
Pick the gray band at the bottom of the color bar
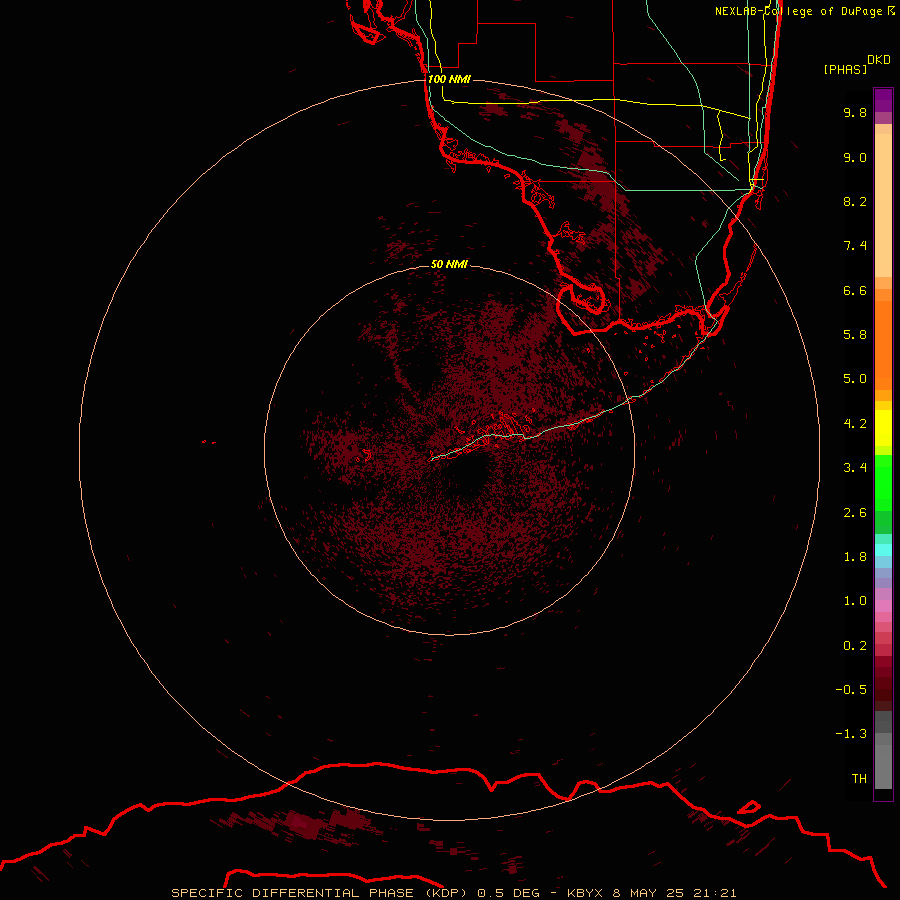[x=883, y=766]
